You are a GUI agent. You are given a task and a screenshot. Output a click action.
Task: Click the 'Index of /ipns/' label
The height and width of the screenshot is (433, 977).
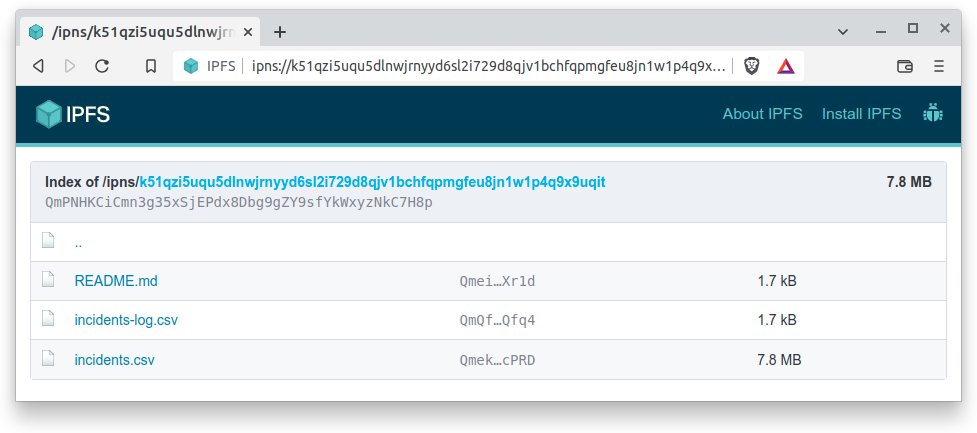click(x=92, y=182)
